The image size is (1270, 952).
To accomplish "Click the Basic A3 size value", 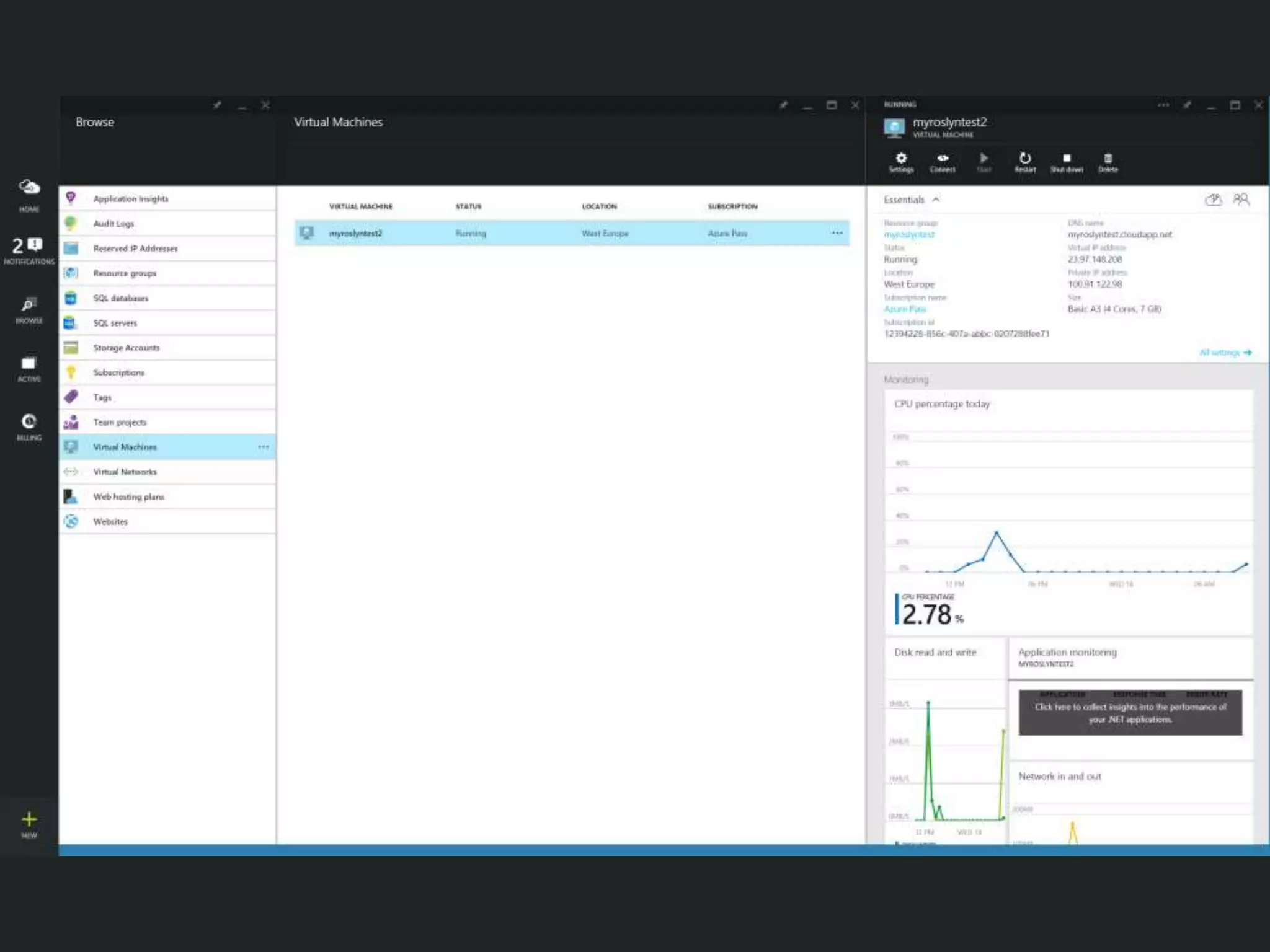I will (x=1114, y=309).
